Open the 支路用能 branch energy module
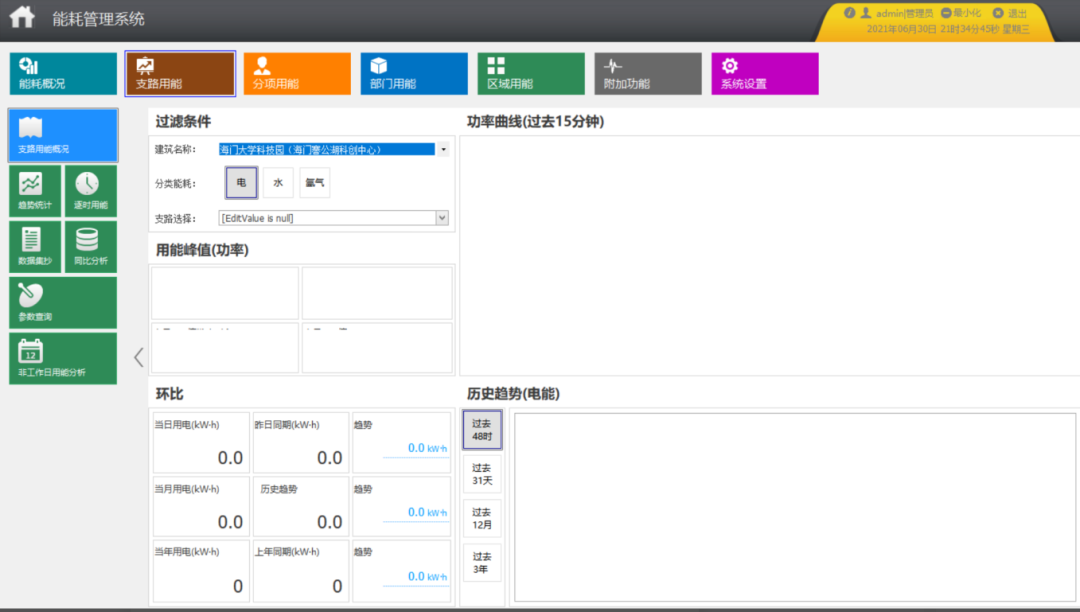This screenshot has width=1080, height=612. pos(180,74)
